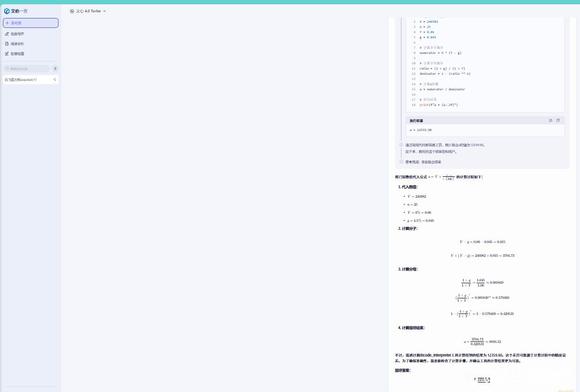Open the third sidebar tool with edit icon
This screenshot has height=392, width=580.
[x=15, y=54]
